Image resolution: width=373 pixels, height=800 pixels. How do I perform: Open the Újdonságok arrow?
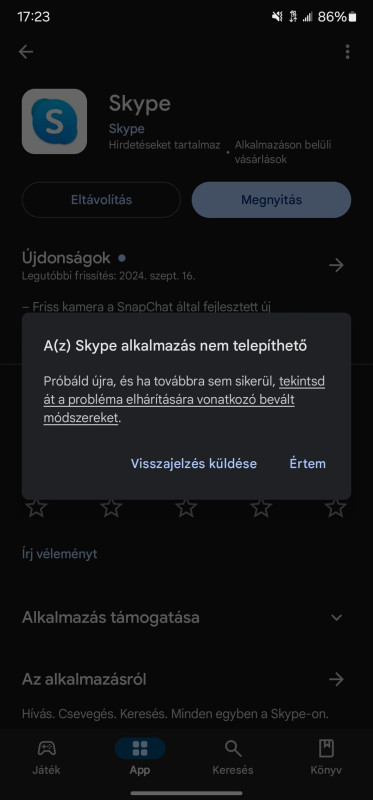336,265
